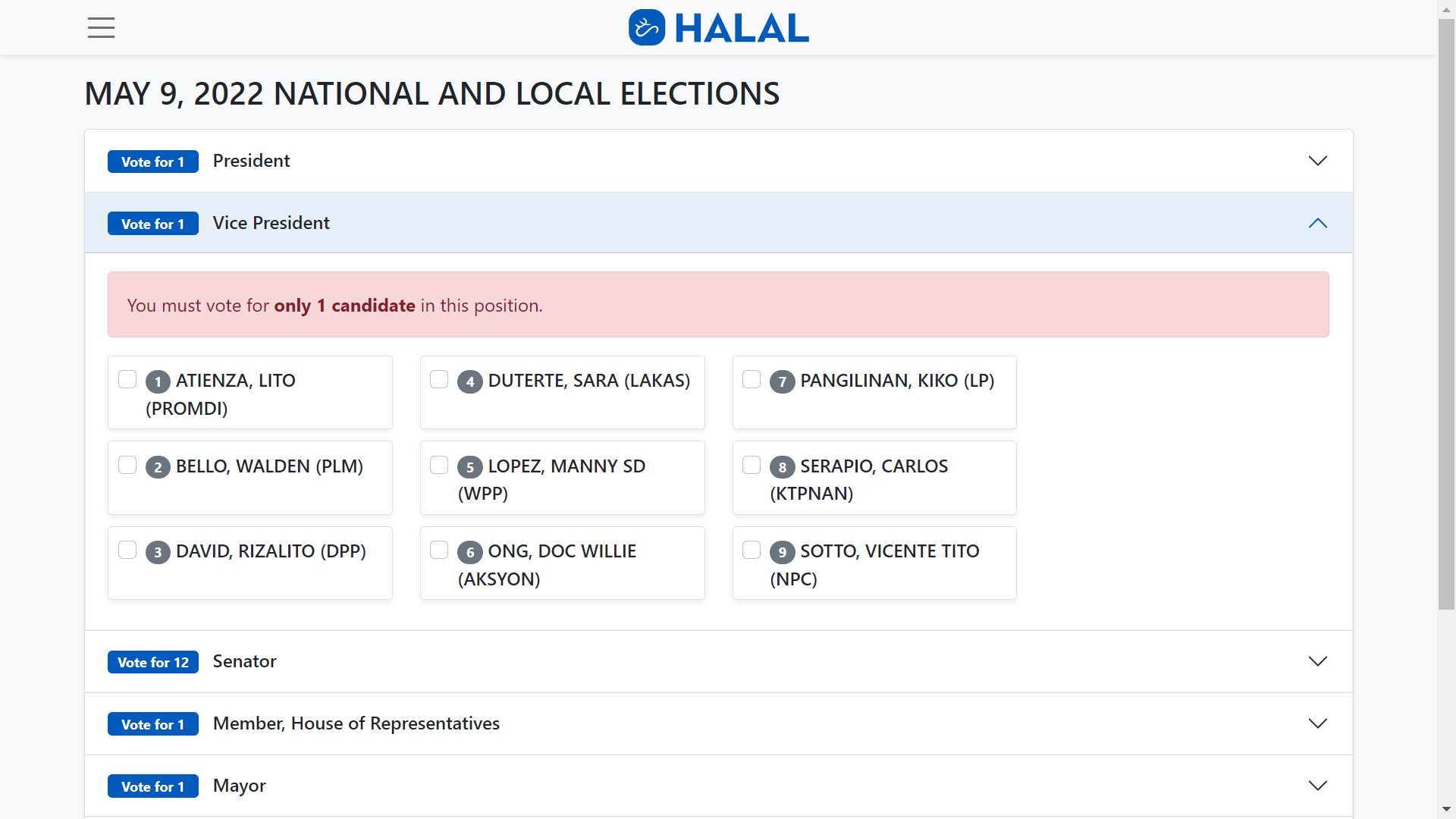Select SERAPIO, CARLOS (KTPNAN)
This screenshot has width=1456, height=819.
click(x=752, y=466)
